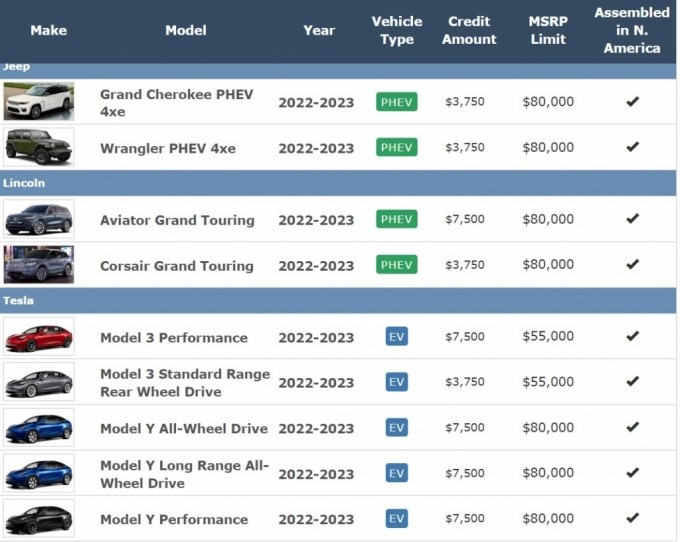Click the $80,000 MSRP limit for Model Y Long Range

tap(548, 473)
